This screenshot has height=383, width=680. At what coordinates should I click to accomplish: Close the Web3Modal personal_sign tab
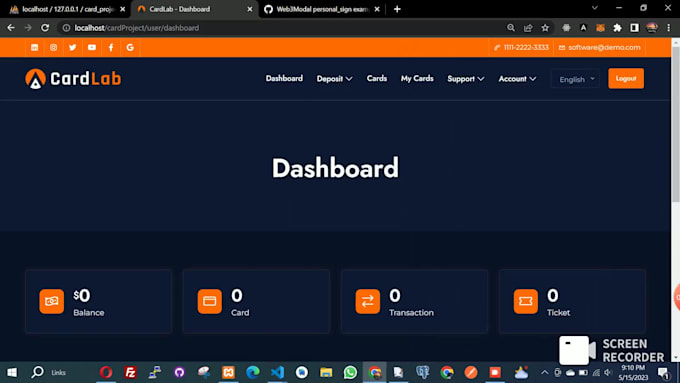point(377,9)
